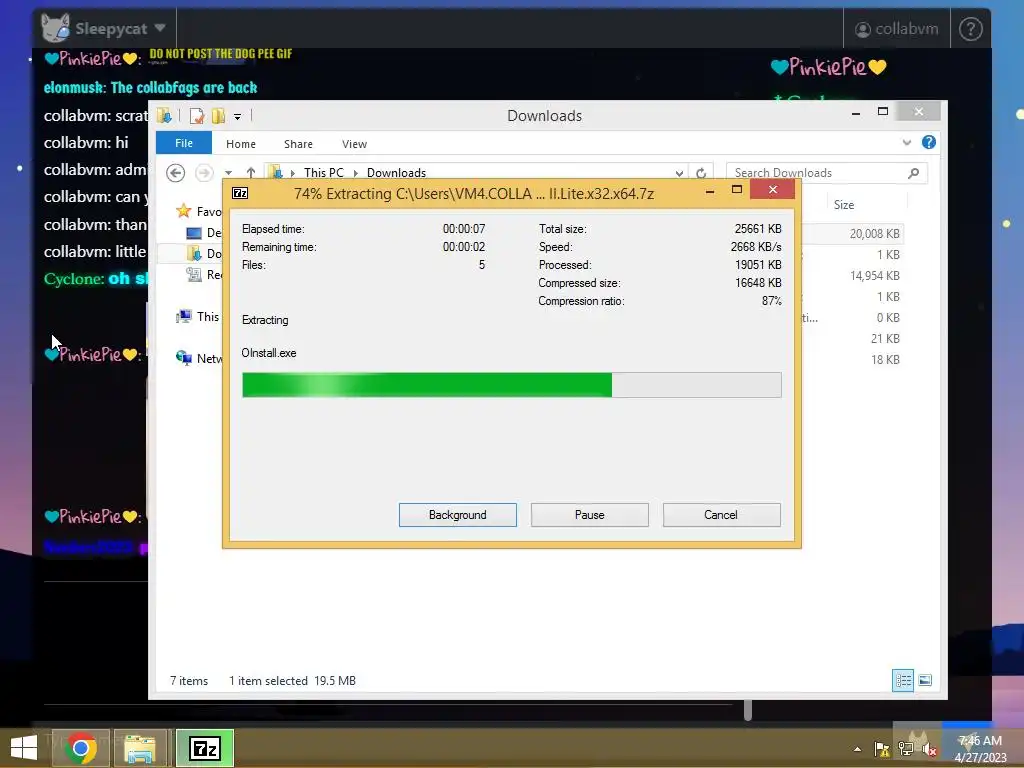Expand the ribbon chevron
The width and height of the screenshot is (1024, 768).
click(x=906, y=142)
